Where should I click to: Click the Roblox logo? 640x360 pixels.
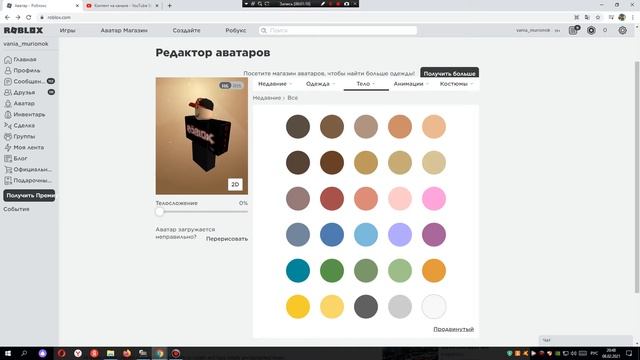23,31
